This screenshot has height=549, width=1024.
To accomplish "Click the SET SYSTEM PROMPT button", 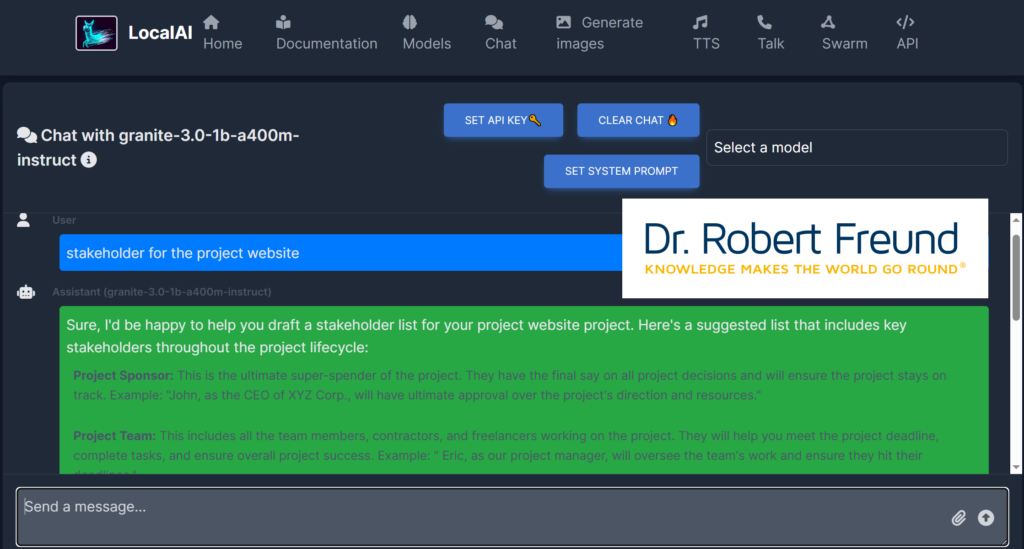I will pos(621,171).
